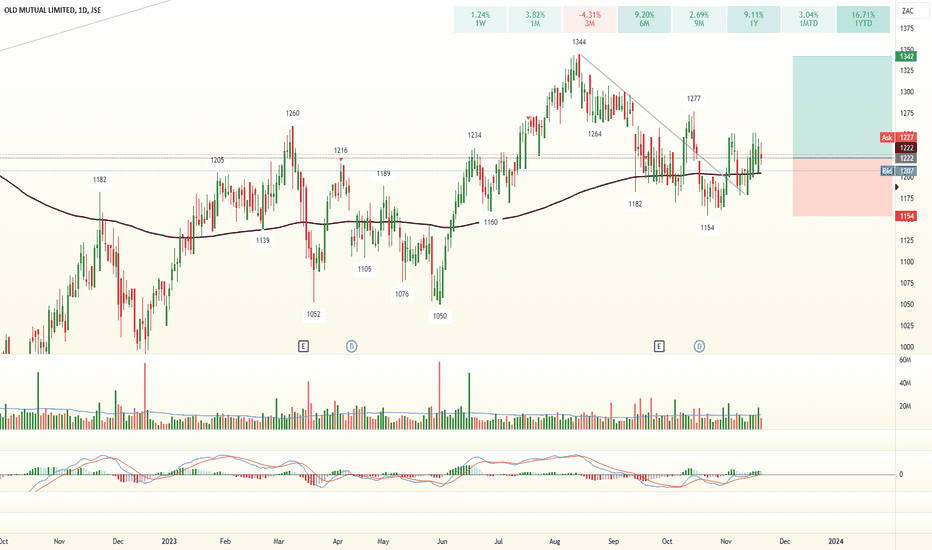Click the 1189 price label

click(x=383, y=174)
